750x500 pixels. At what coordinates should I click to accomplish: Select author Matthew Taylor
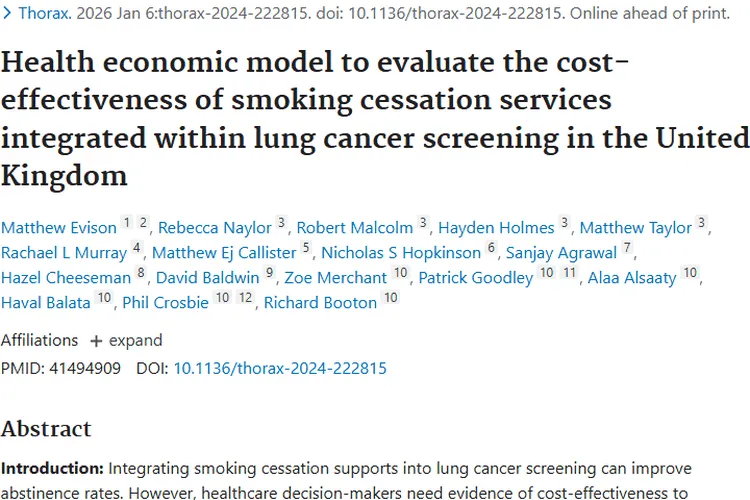pyautogui.click(x=636, y=227)
